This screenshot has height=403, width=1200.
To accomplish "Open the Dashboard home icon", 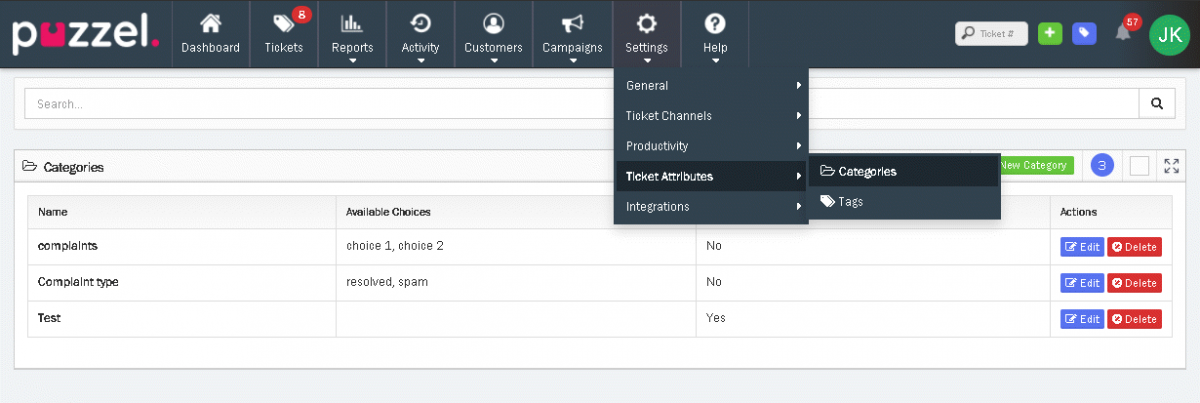I will pos(210,33).
